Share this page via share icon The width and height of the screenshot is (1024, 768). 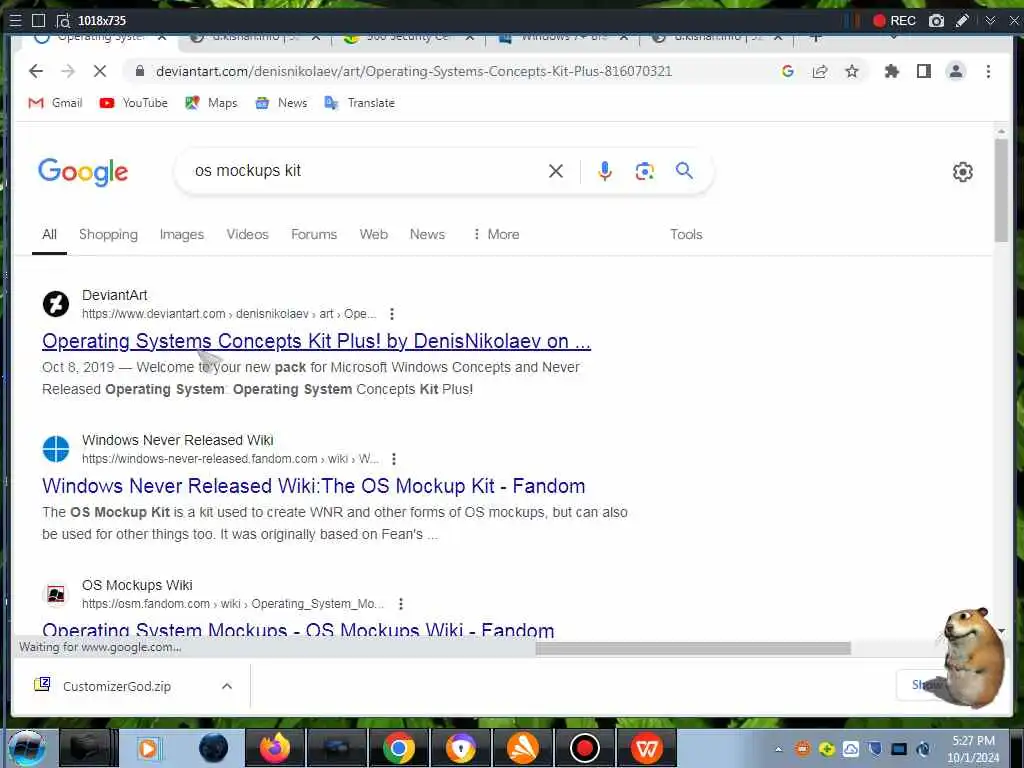pyautogui.click(x=820, y=71)
